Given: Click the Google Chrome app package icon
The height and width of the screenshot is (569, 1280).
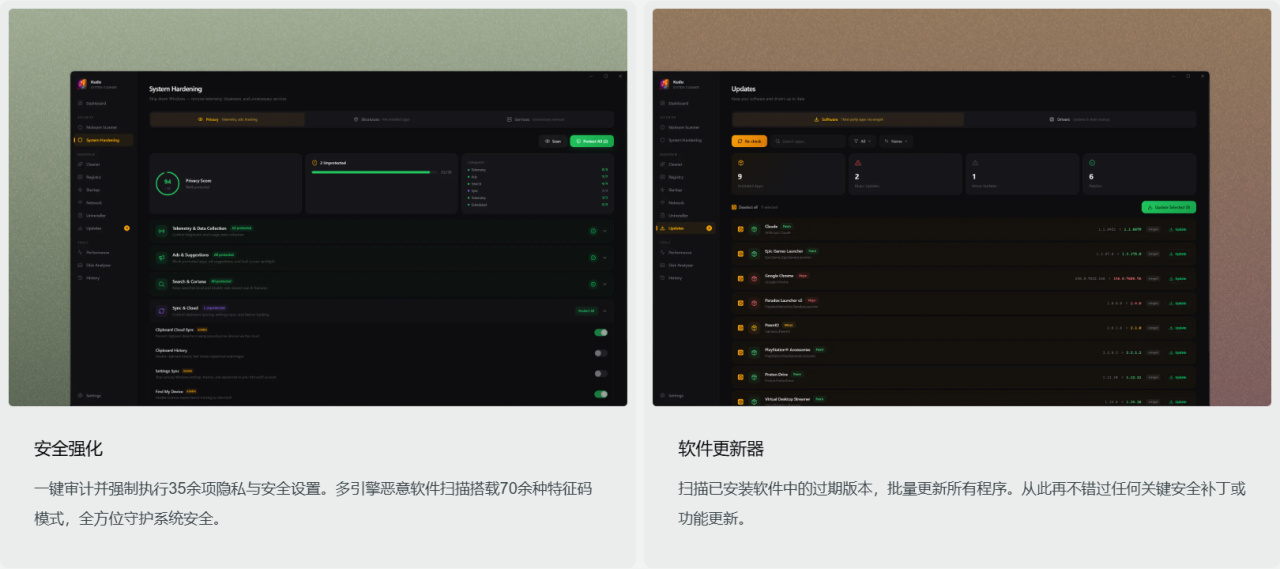Looking at the screenshot, I should pyautogui.click(x=754, y=278).
